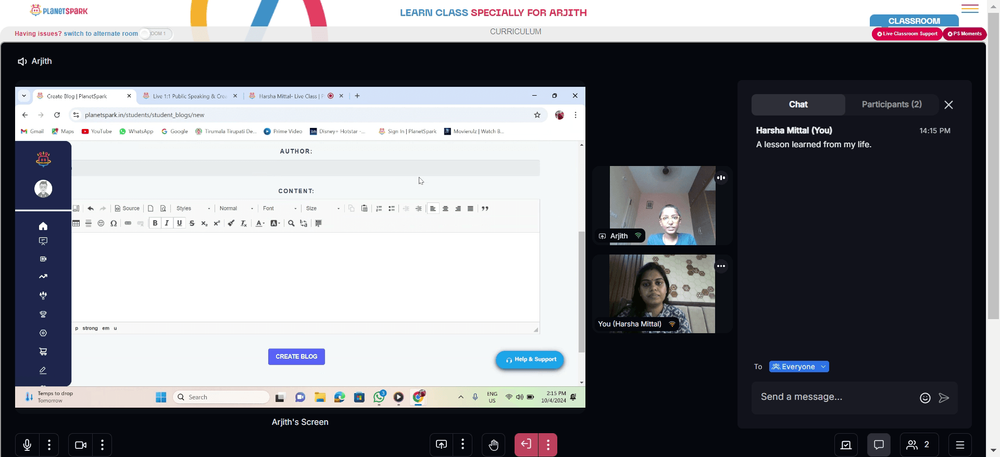
Task: Open microphone options three-dot menu
Action: click(49, 445)
